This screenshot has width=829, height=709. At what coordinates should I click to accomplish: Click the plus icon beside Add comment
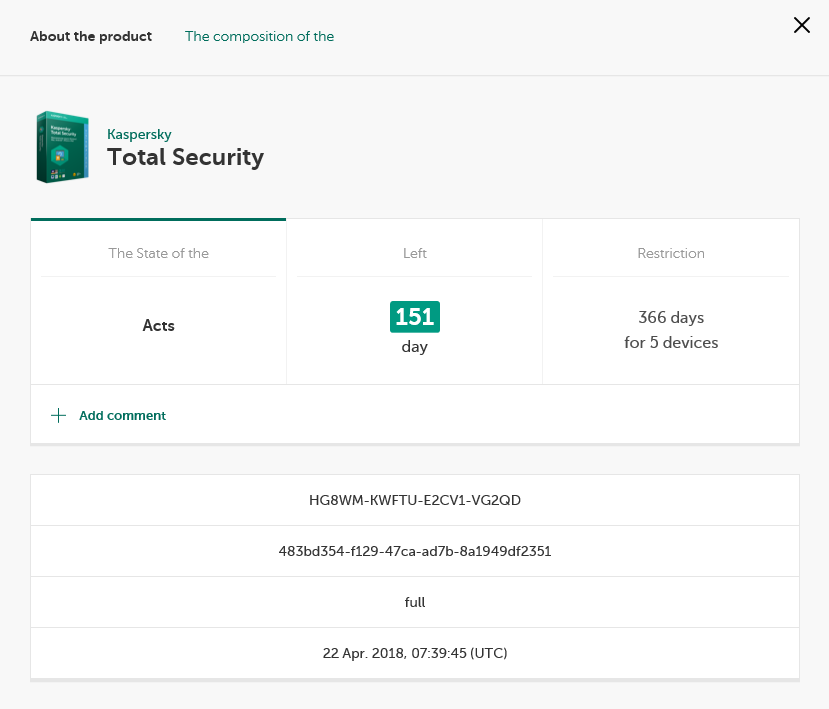pyautogui.click(x=58, y=415)
